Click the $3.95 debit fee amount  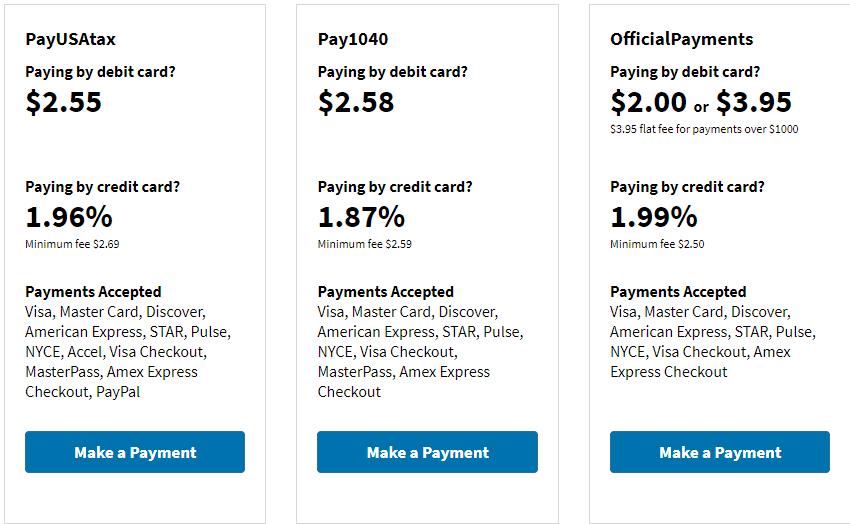tap(754, 102)
